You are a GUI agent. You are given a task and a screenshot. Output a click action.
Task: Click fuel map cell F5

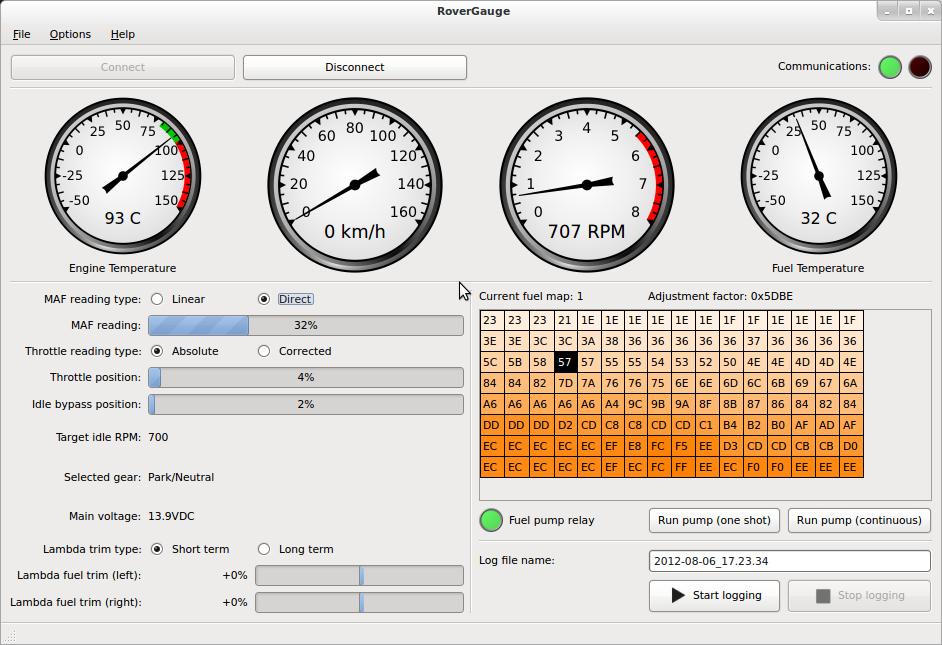point(682,446)
